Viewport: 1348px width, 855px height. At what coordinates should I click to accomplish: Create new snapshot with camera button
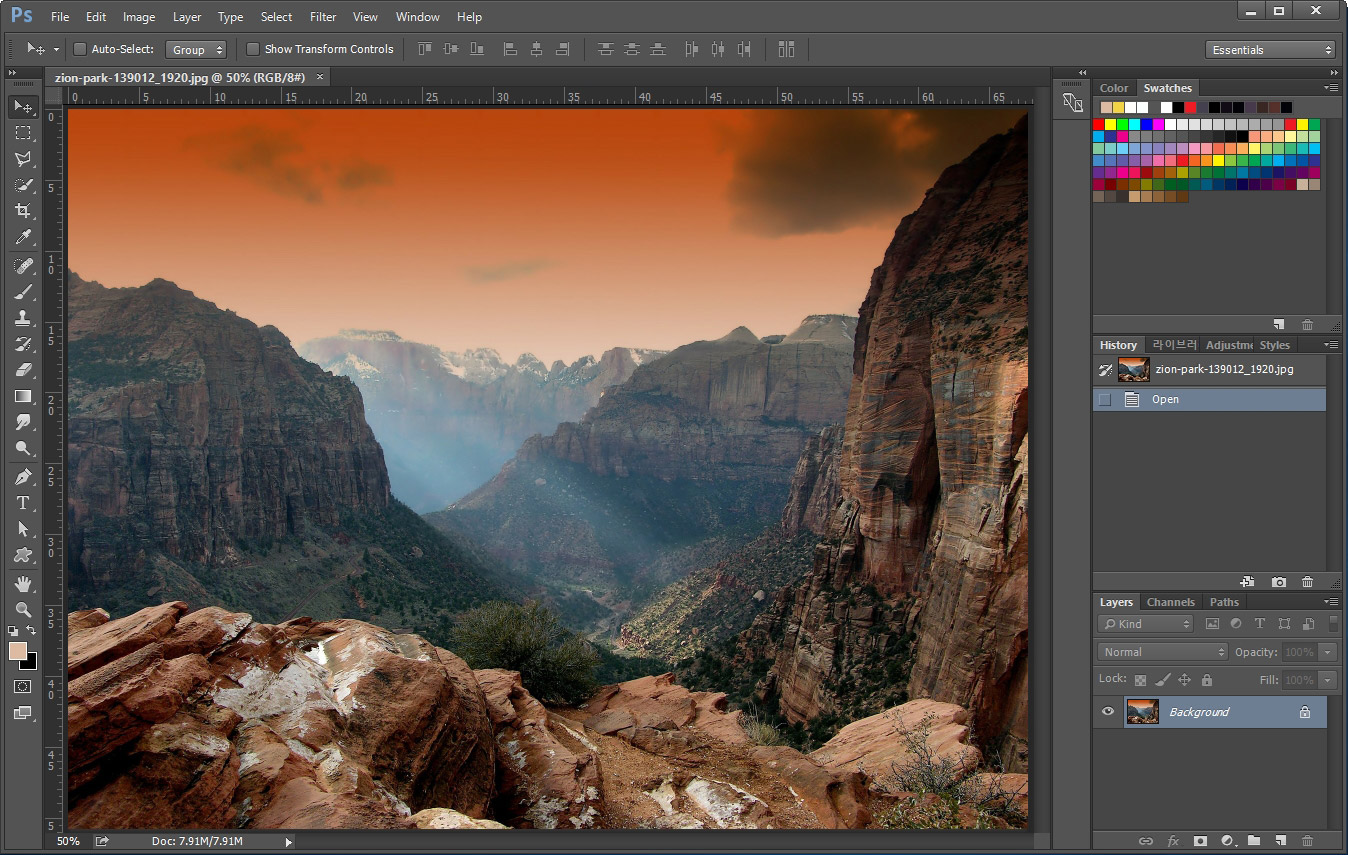[x=1279, y=582]
